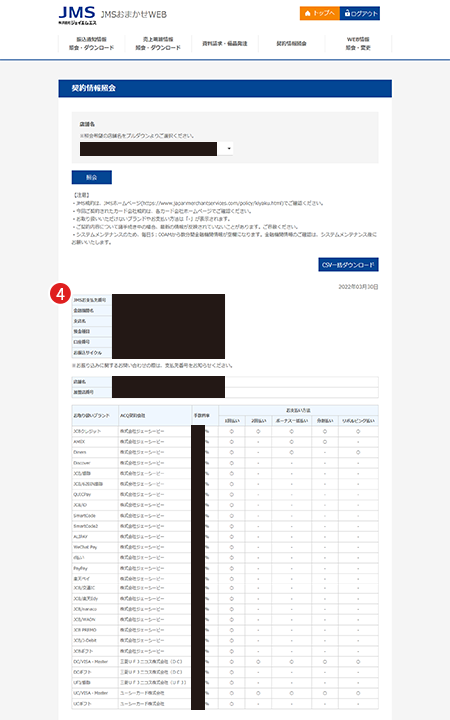
Task: Open WEB情報 照会・変更 menu
Action: 358,44
